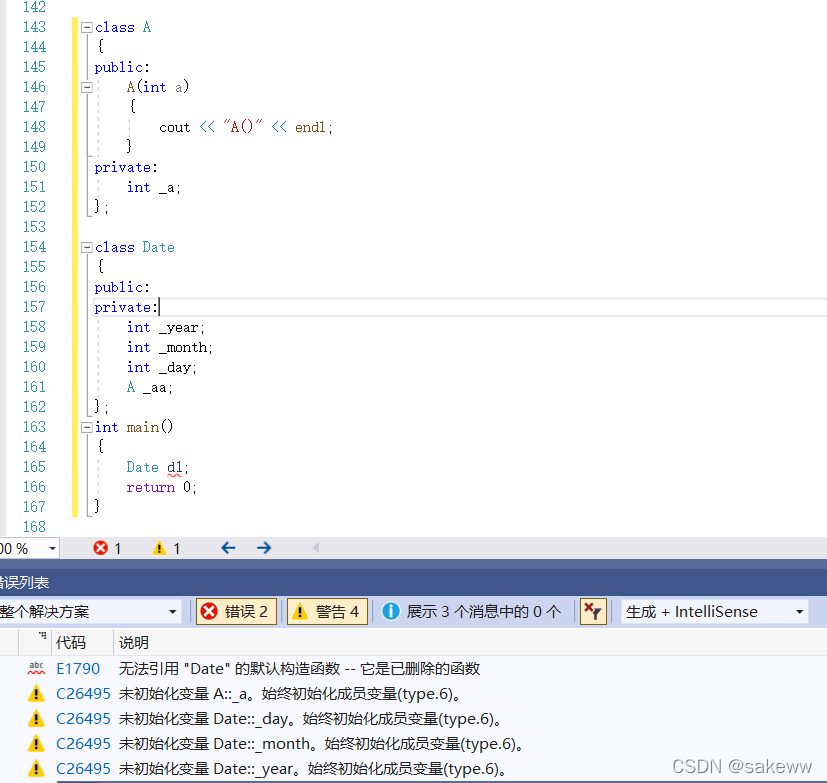The height and width of the screenshot is (783, 827).
Task: Click line number 154 in the gutter
Action: point(34,247)
